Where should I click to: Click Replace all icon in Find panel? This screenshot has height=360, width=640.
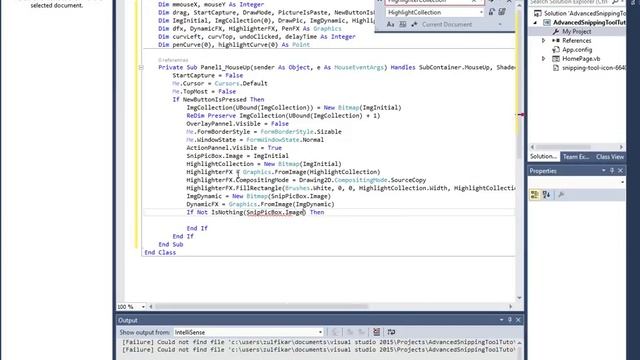coord(502,12)
